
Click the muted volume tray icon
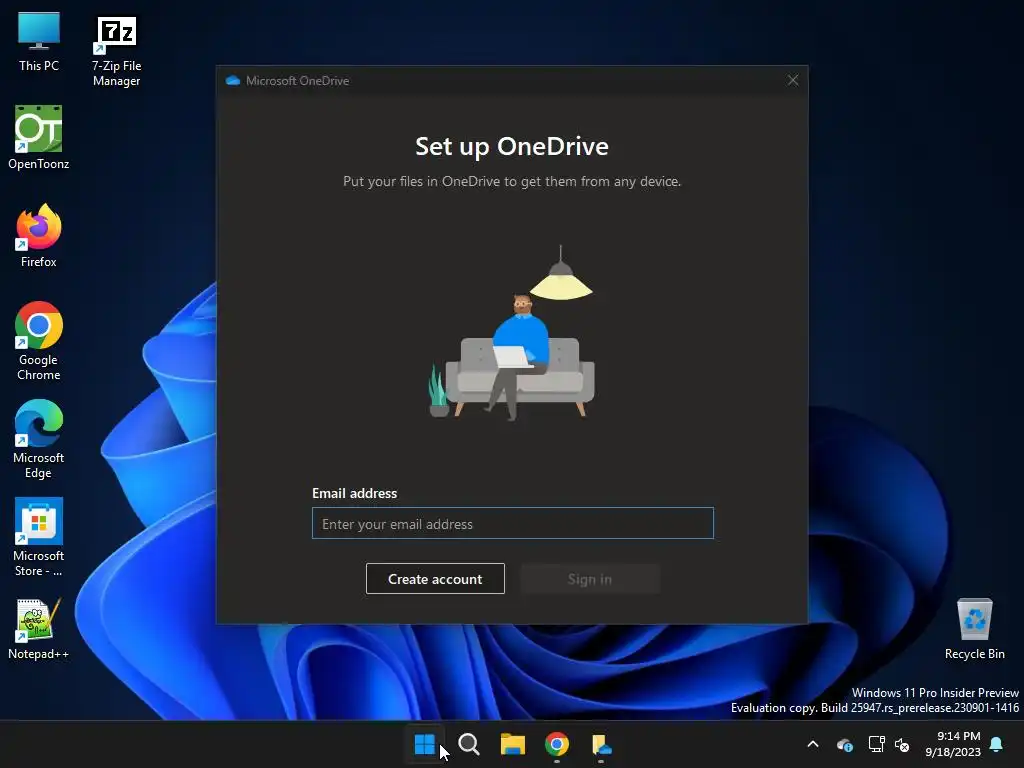(902, 744)
